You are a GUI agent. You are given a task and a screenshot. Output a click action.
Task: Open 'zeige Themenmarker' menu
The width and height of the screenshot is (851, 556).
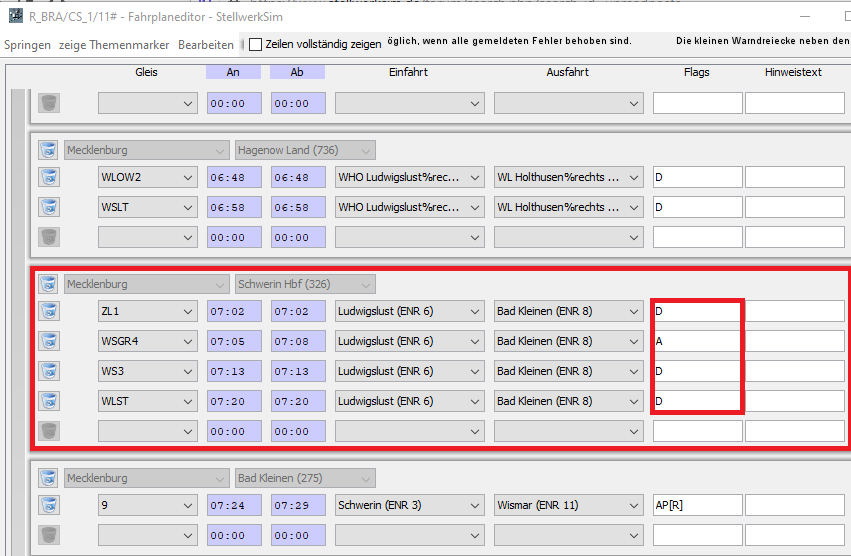click(114, 45)
